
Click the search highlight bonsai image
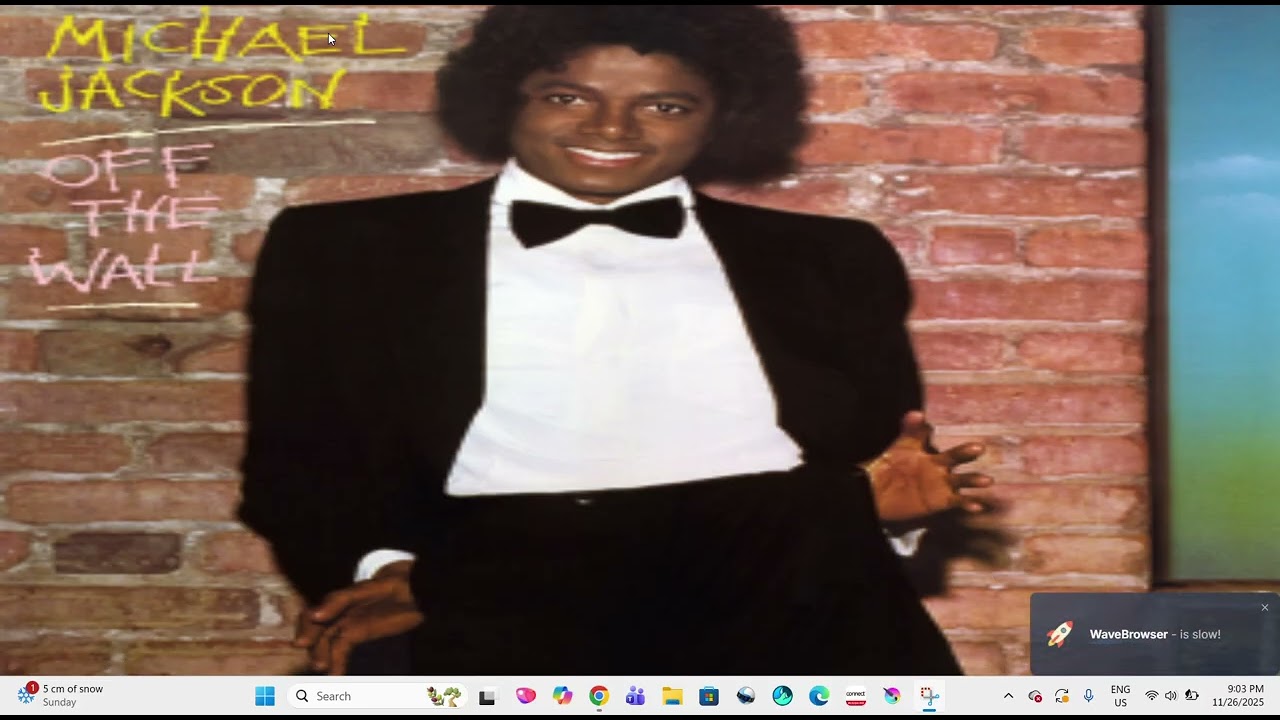[444, 696]
